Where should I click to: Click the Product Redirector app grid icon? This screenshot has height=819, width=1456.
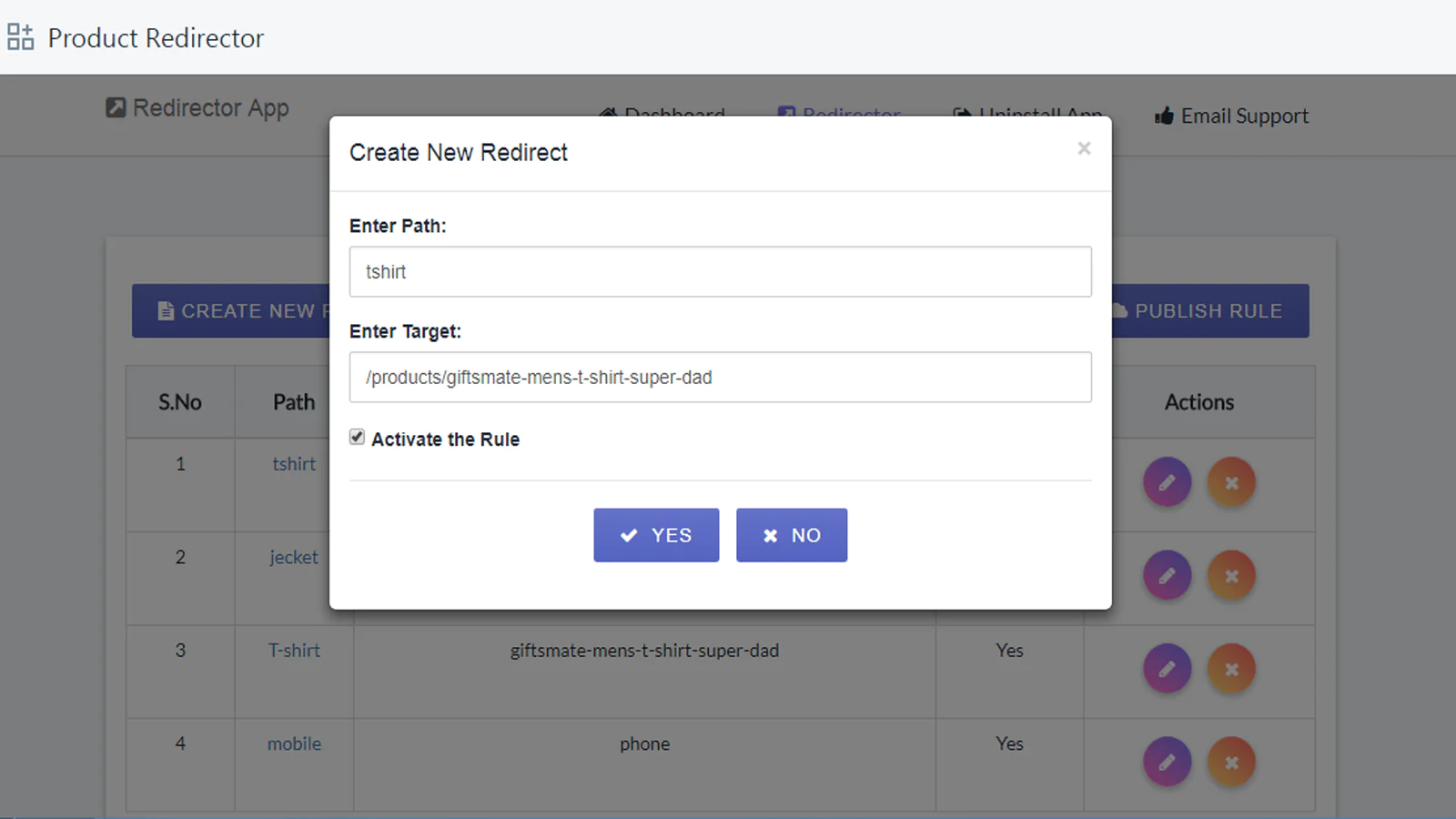[x=20, y=37]
